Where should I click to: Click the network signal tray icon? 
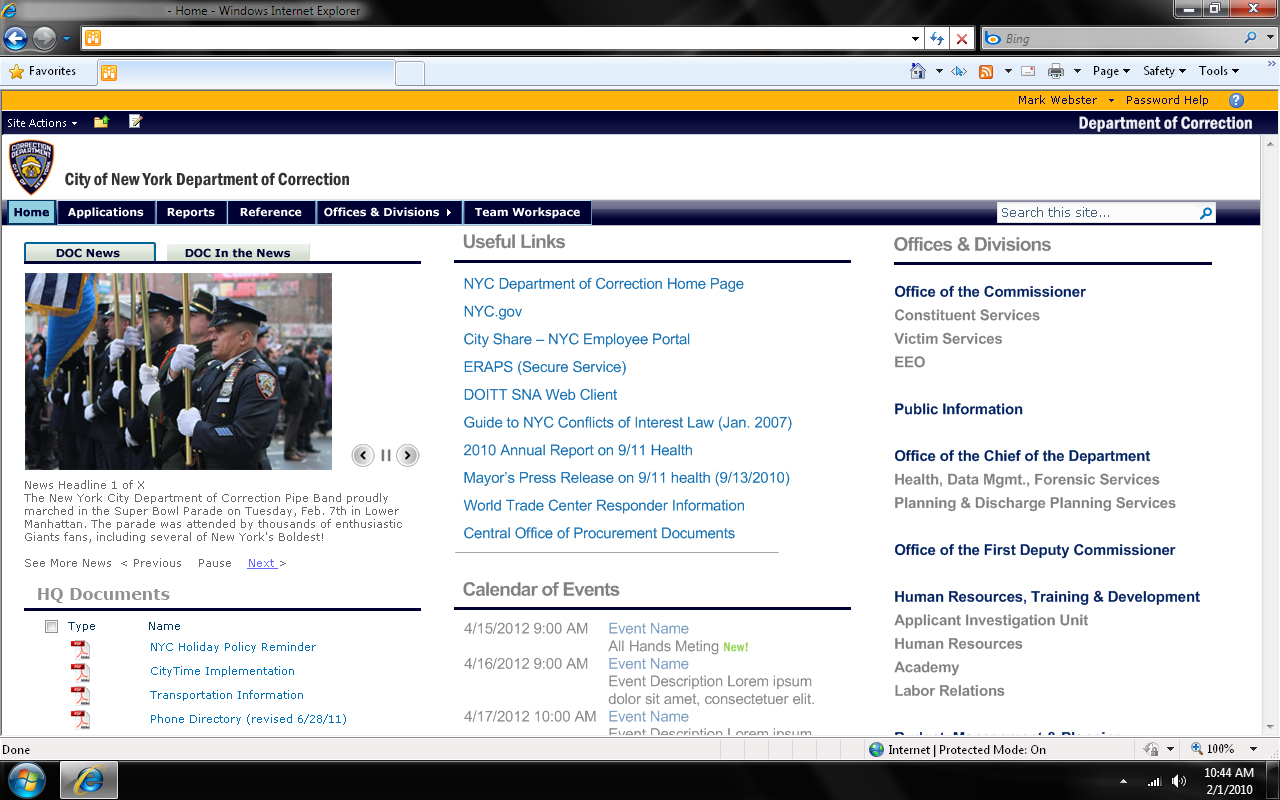pos(1155,781)
